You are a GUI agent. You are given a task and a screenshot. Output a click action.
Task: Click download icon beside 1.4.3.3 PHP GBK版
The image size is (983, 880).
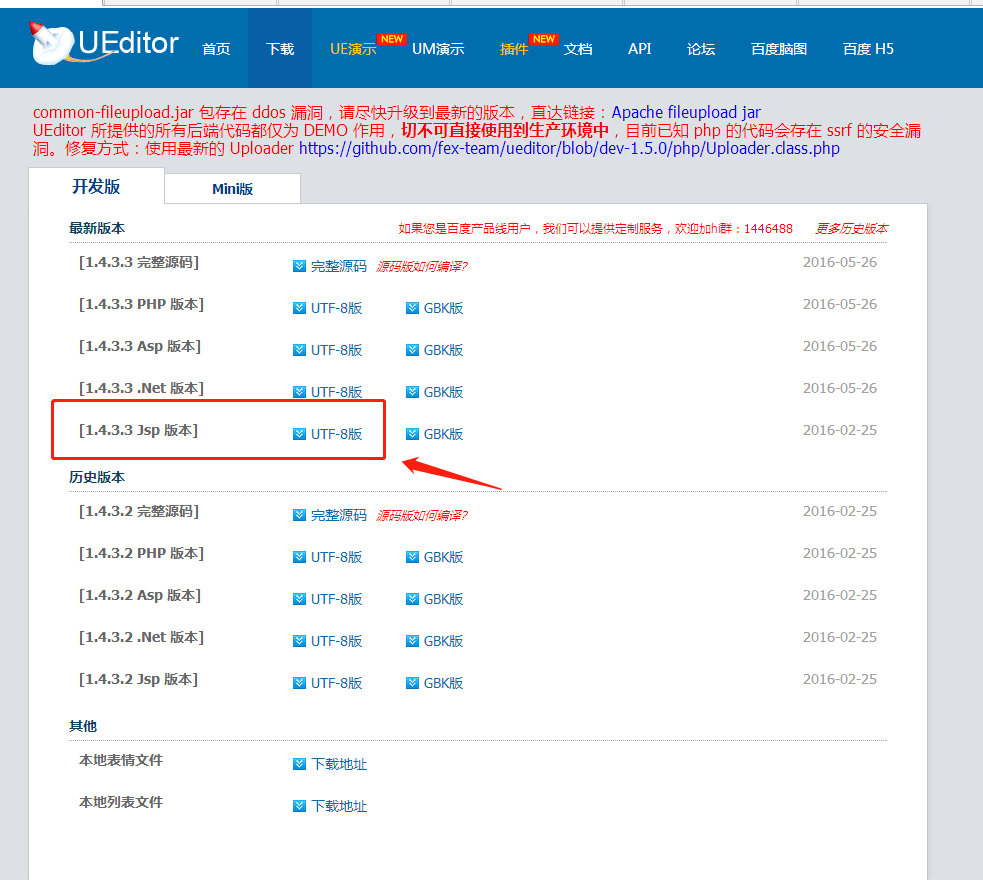coord(412,308)
